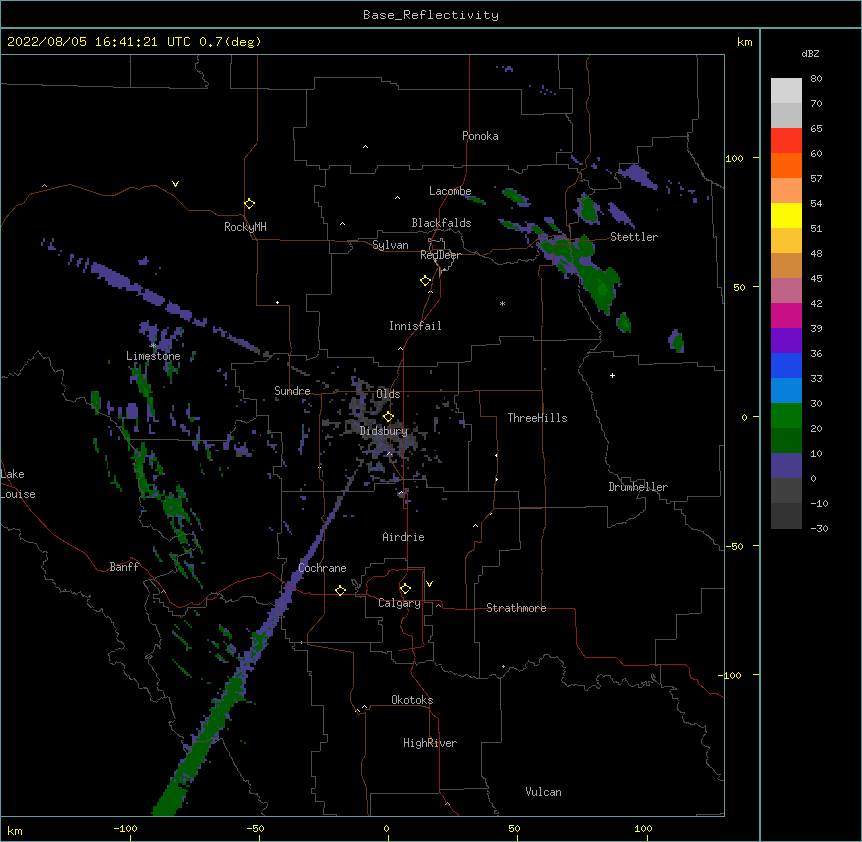The image size is (862, 842).
Task: Click the Airdrie city label
Action: pos(403,537)
